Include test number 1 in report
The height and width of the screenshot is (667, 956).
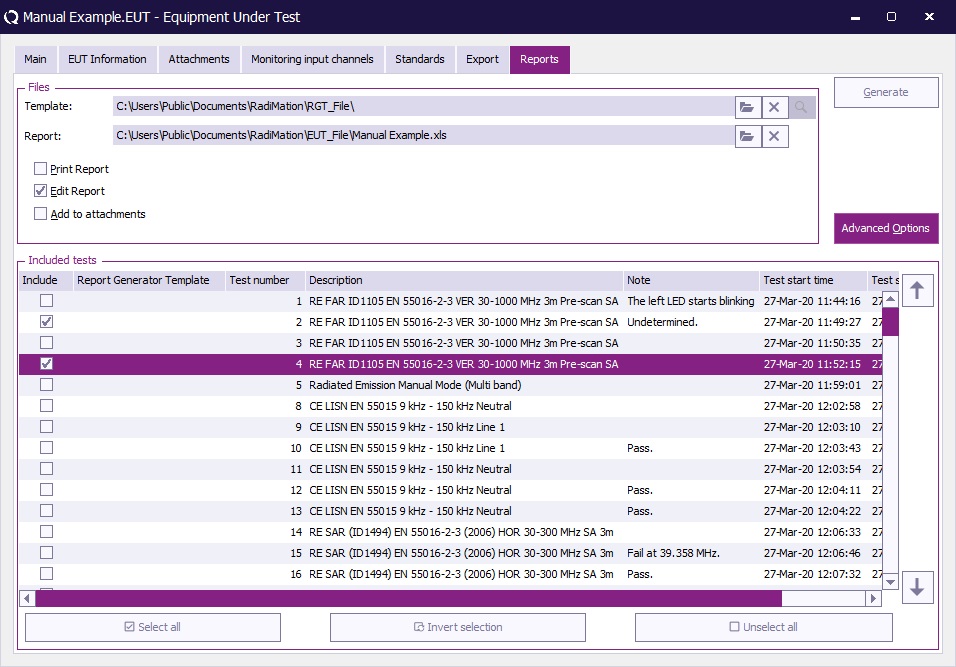pos(46,301)
